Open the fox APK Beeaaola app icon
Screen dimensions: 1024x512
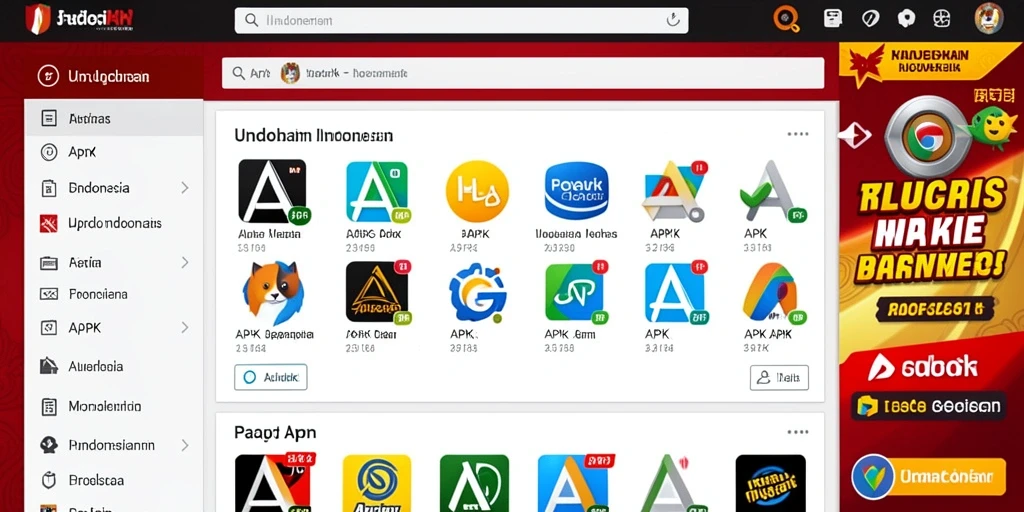point(272,293)
